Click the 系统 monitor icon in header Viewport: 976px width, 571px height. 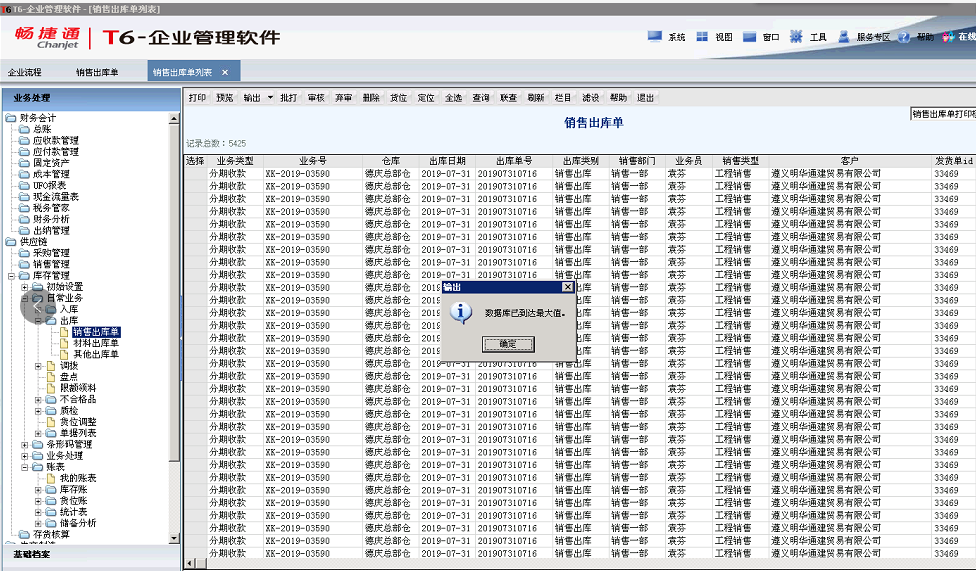(x=655, y=37)
